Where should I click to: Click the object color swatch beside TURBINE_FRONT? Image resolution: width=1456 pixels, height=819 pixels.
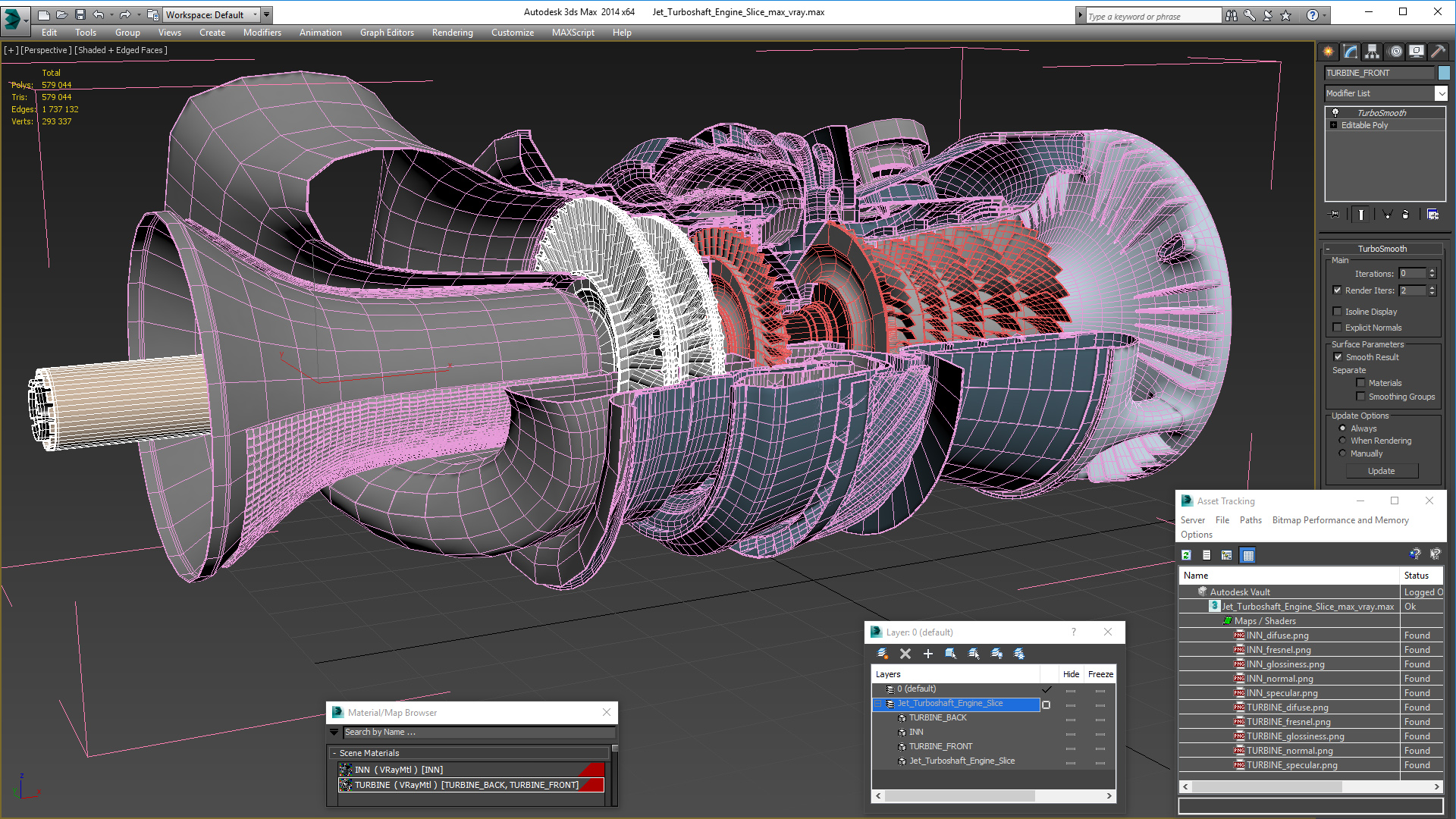pos(1444,73)
